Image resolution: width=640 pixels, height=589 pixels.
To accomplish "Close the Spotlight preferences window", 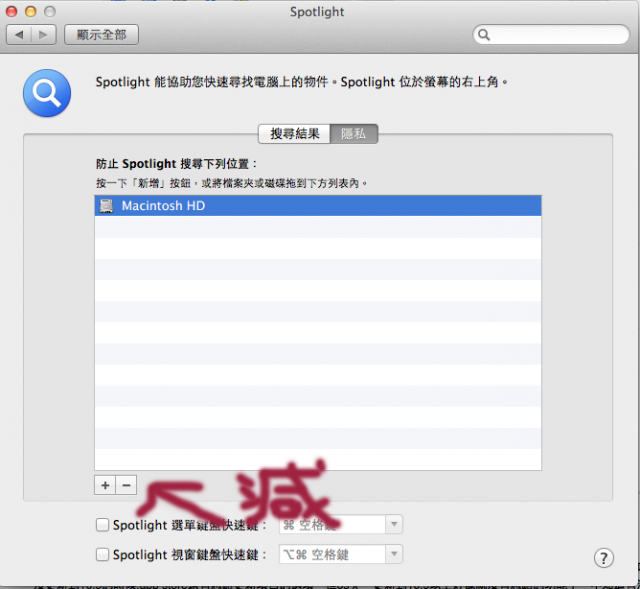I will tap(11, 12).
